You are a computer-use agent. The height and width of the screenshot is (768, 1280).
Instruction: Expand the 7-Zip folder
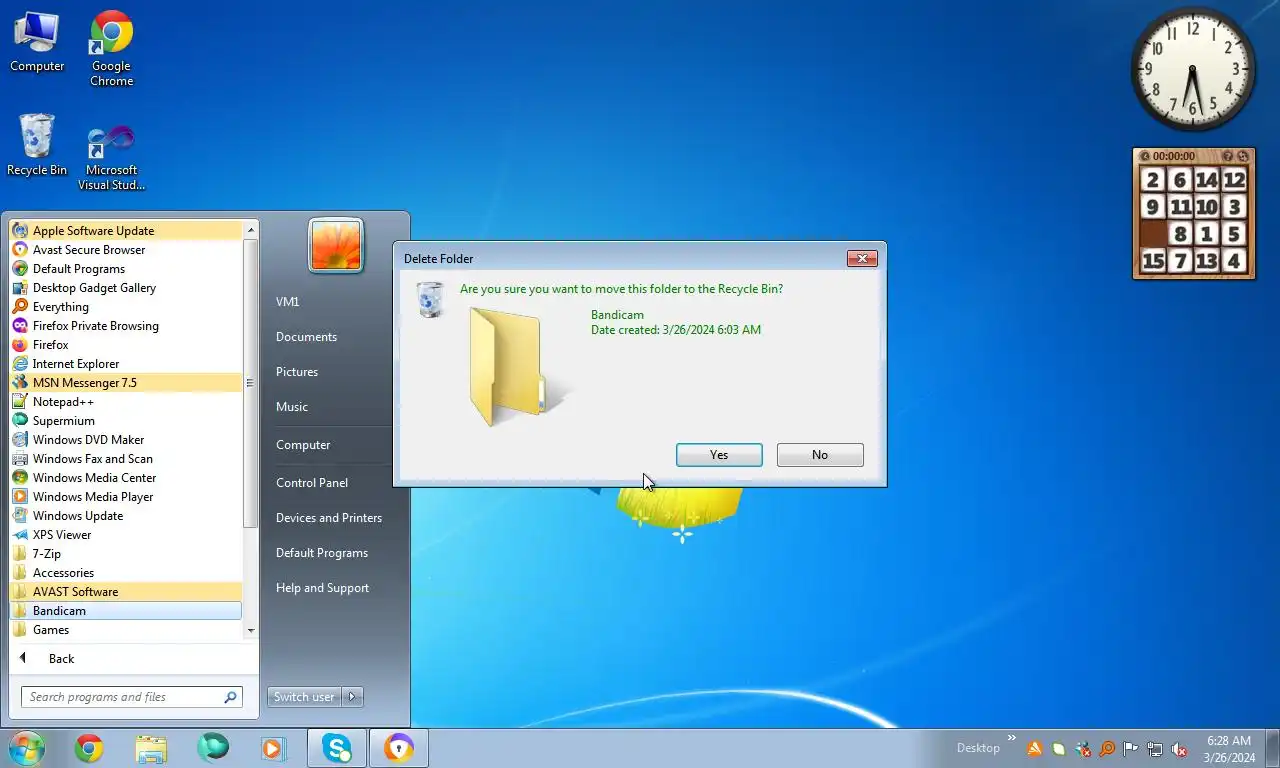click(126, 554)
